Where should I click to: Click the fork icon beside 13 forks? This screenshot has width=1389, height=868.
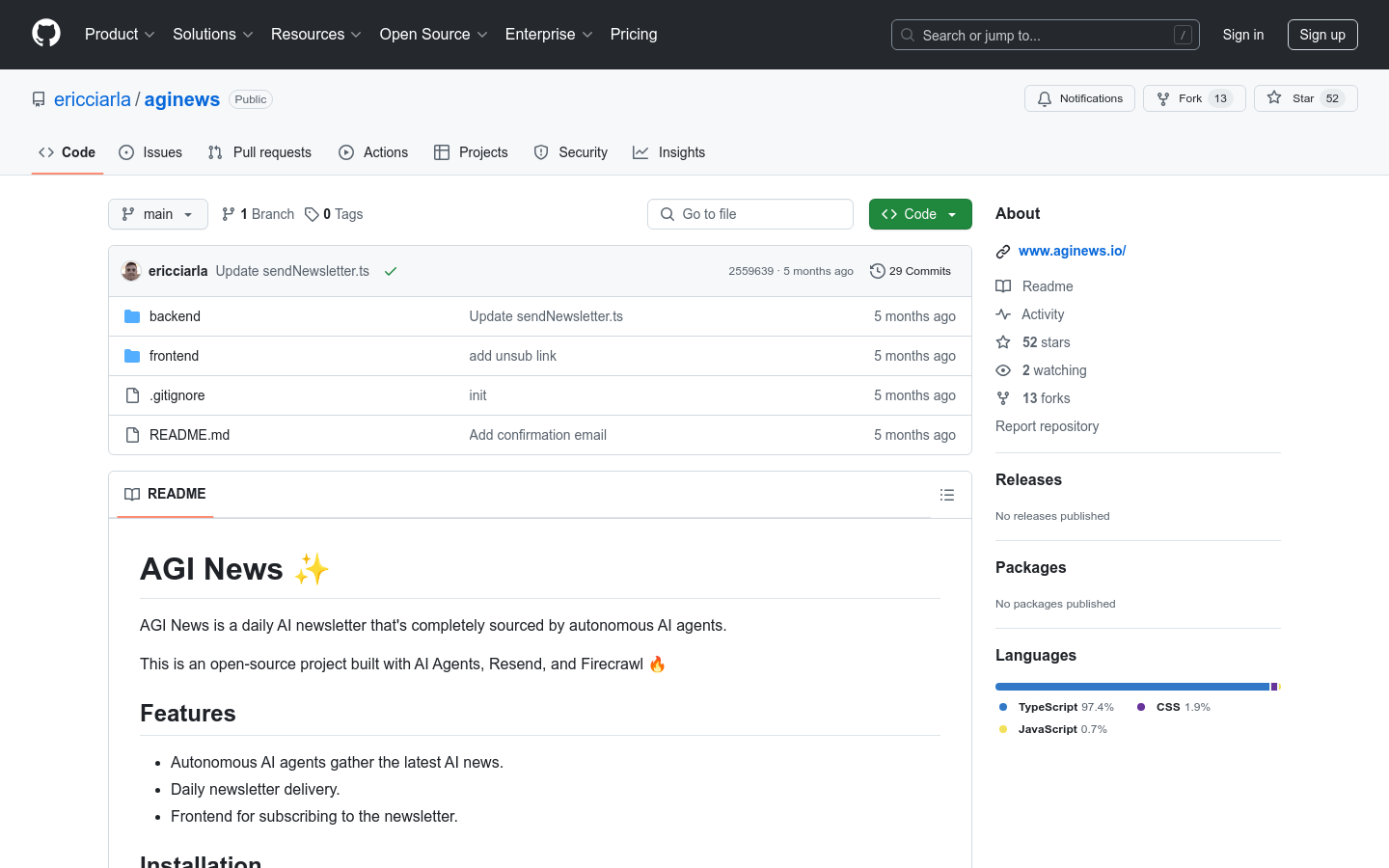point(1003,398)
